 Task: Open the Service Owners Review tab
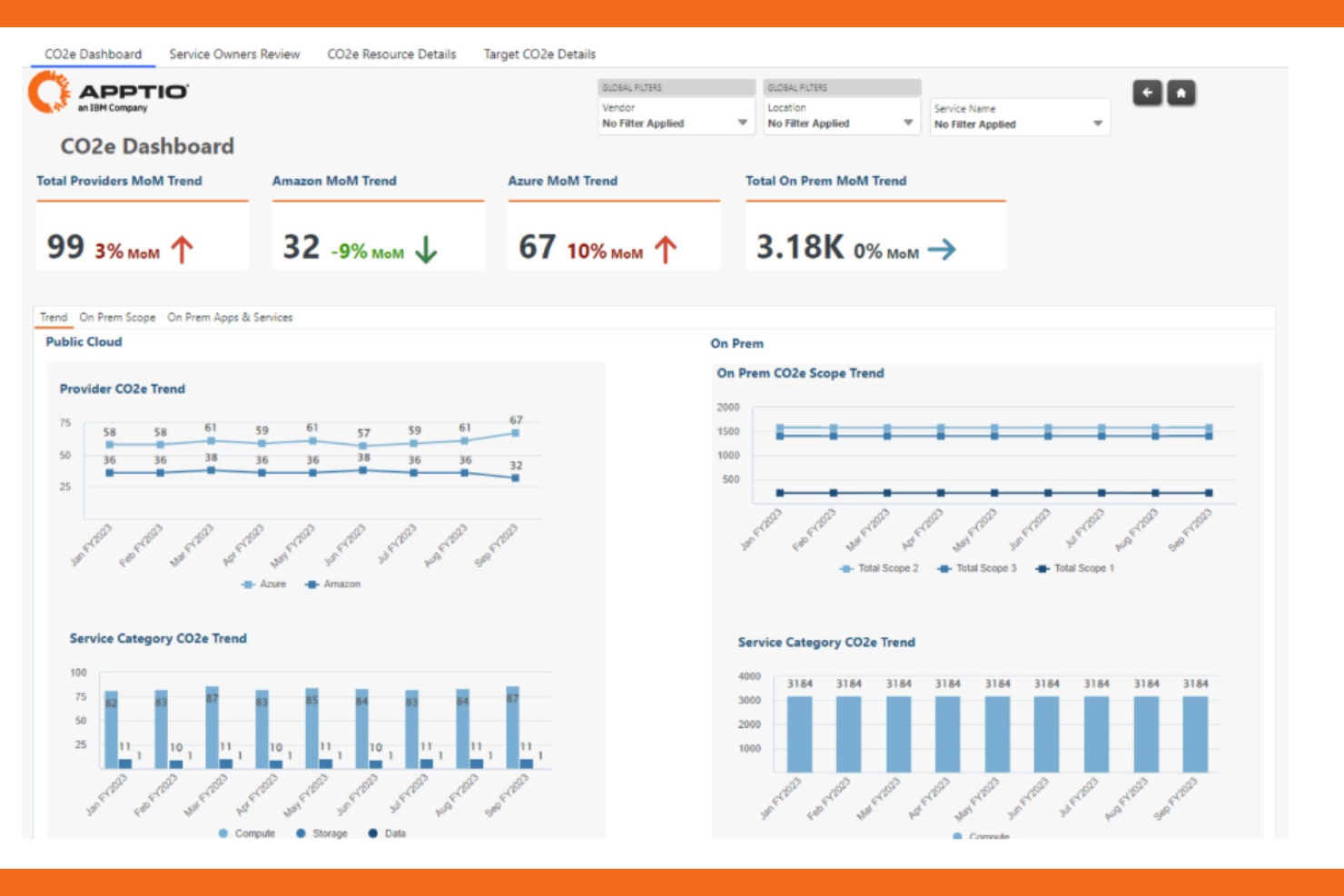[x=234, y=54]
